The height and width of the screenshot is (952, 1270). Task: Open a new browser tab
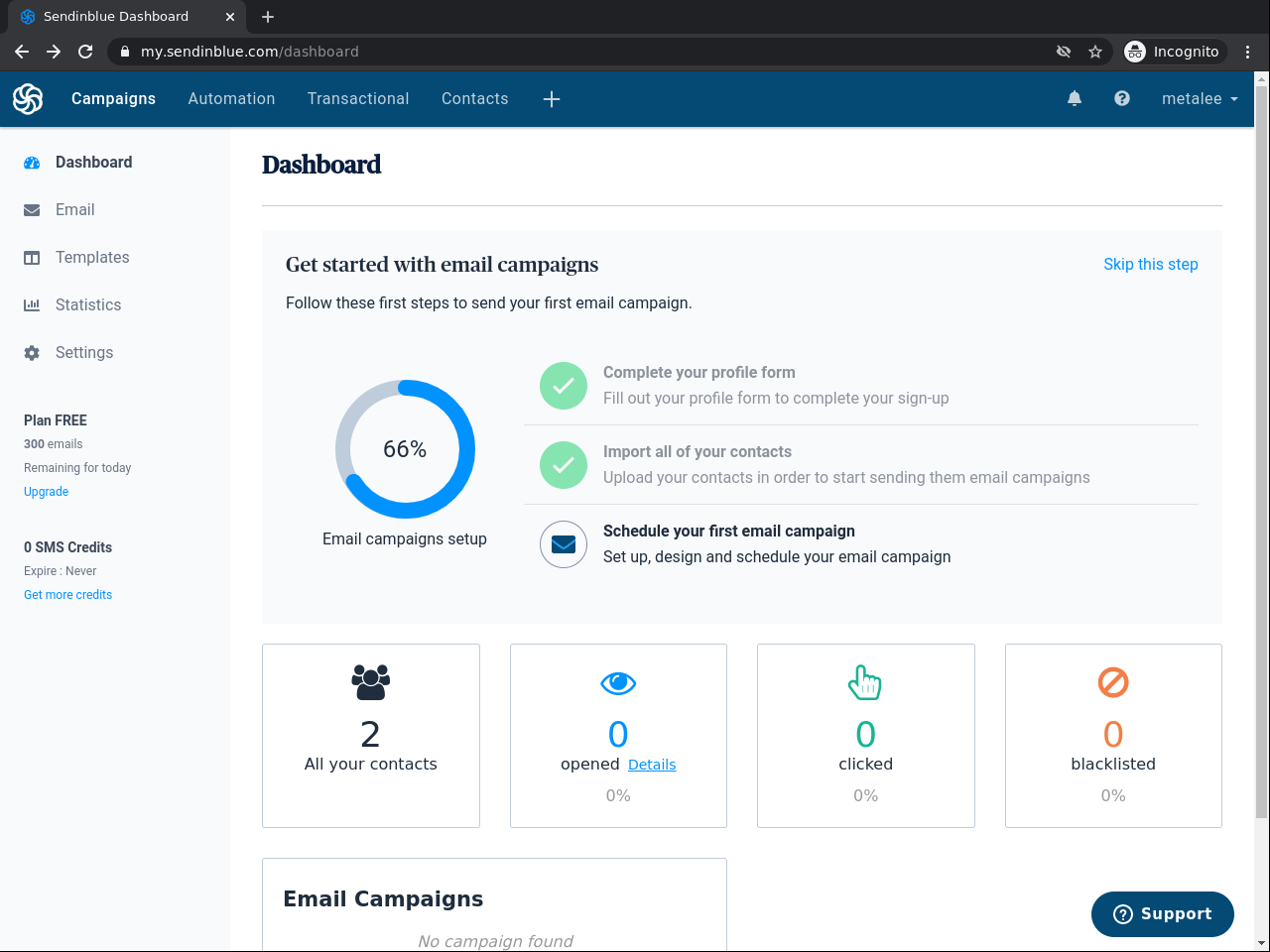click(x=268, y=17)
